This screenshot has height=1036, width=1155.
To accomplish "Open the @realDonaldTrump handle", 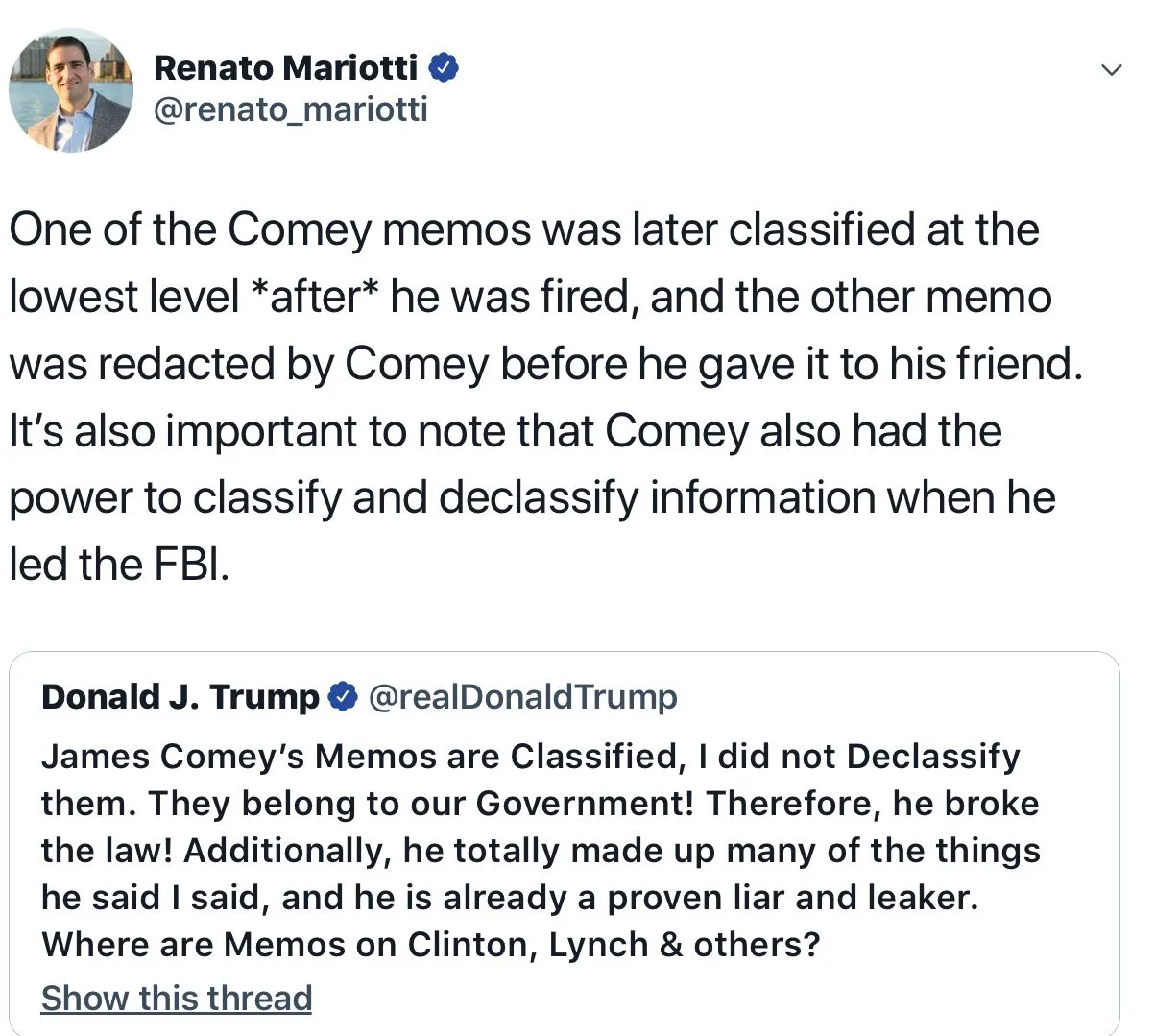I will [x=522, y=697].
